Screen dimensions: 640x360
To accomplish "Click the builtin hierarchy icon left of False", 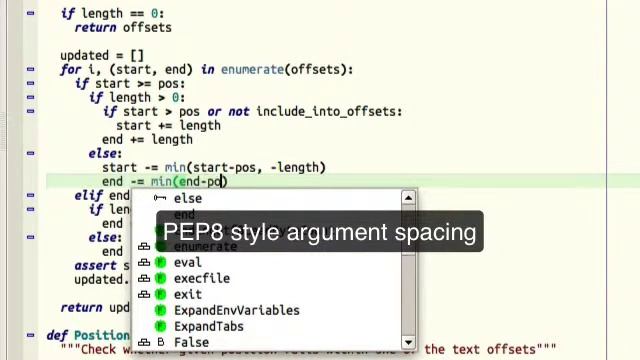I will [x=144, y=342].
